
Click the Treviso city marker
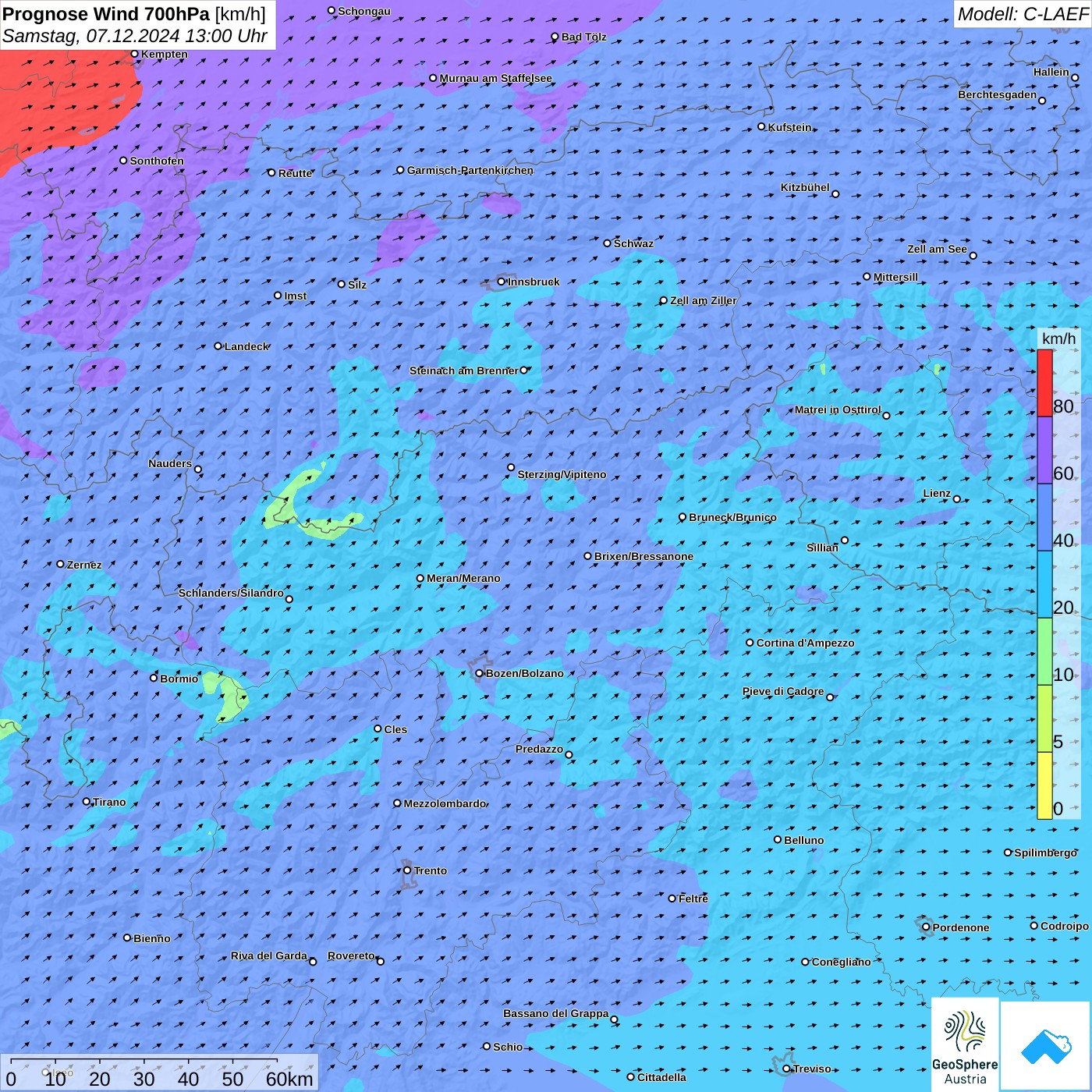787,1069
